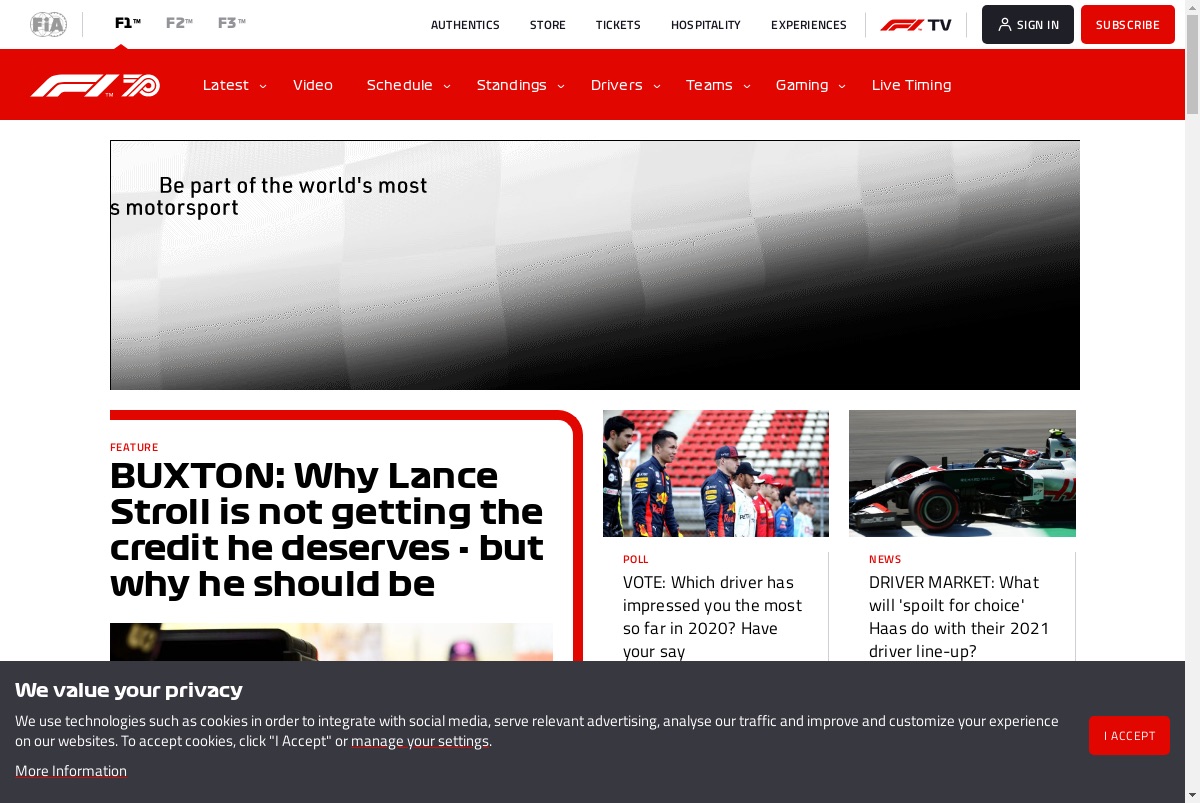Open the VOTE driver impressed poll headline
Screen dimensions: 1200x803
tap(712, 616)
